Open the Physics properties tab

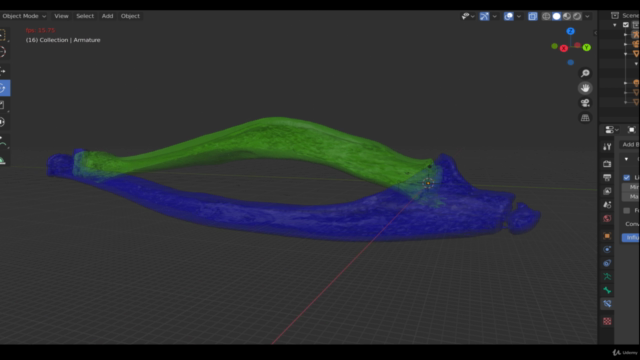[x=607, y=249]
